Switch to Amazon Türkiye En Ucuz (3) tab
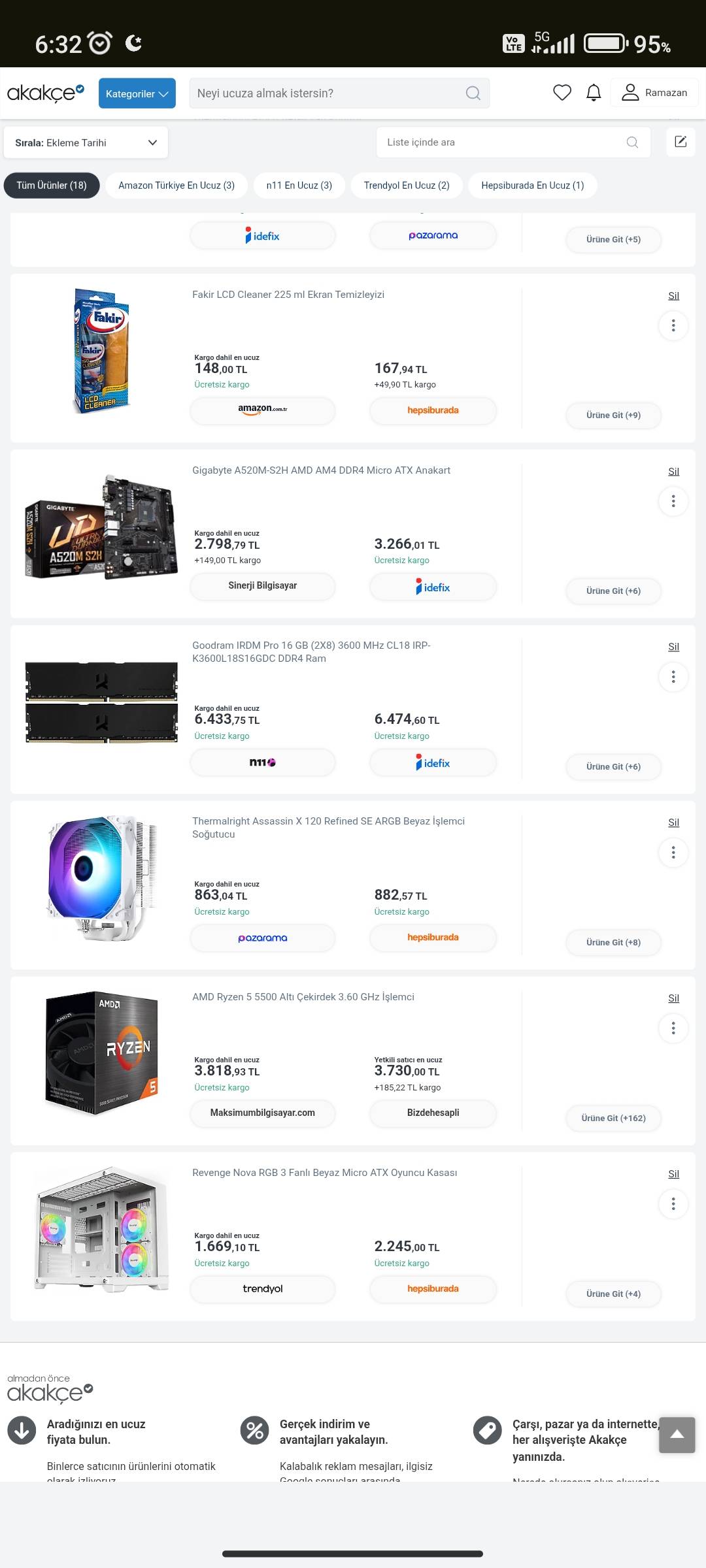This screenshot has height=1568, width=706. coord(176,186)
